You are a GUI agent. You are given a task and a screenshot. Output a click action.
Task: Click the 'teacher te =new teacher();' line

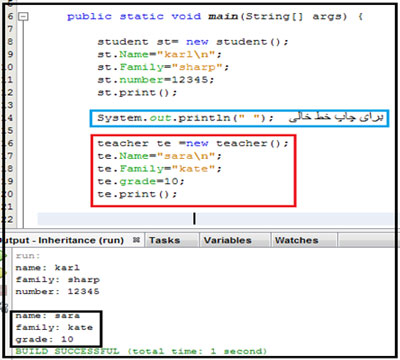pos(193,143)
